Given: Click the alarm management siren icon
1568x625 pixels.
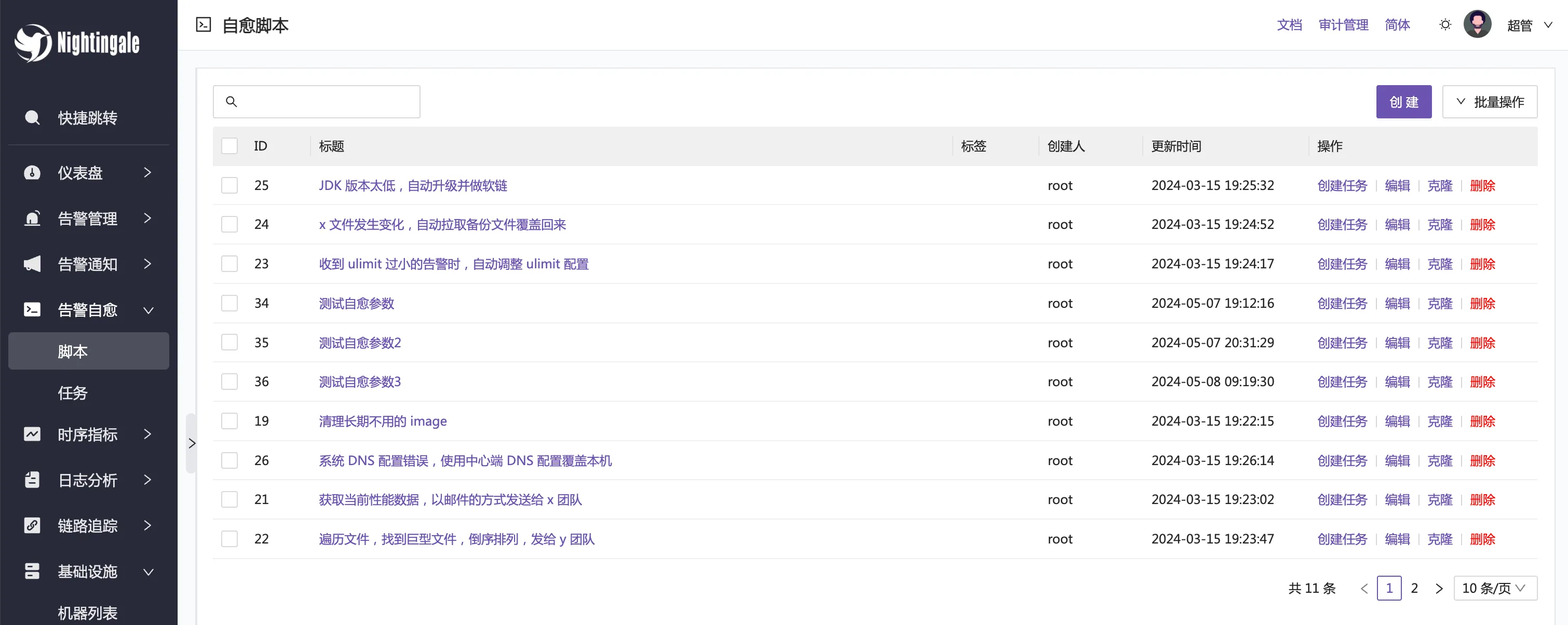Looking at the screenshot, I should point(32,219).
